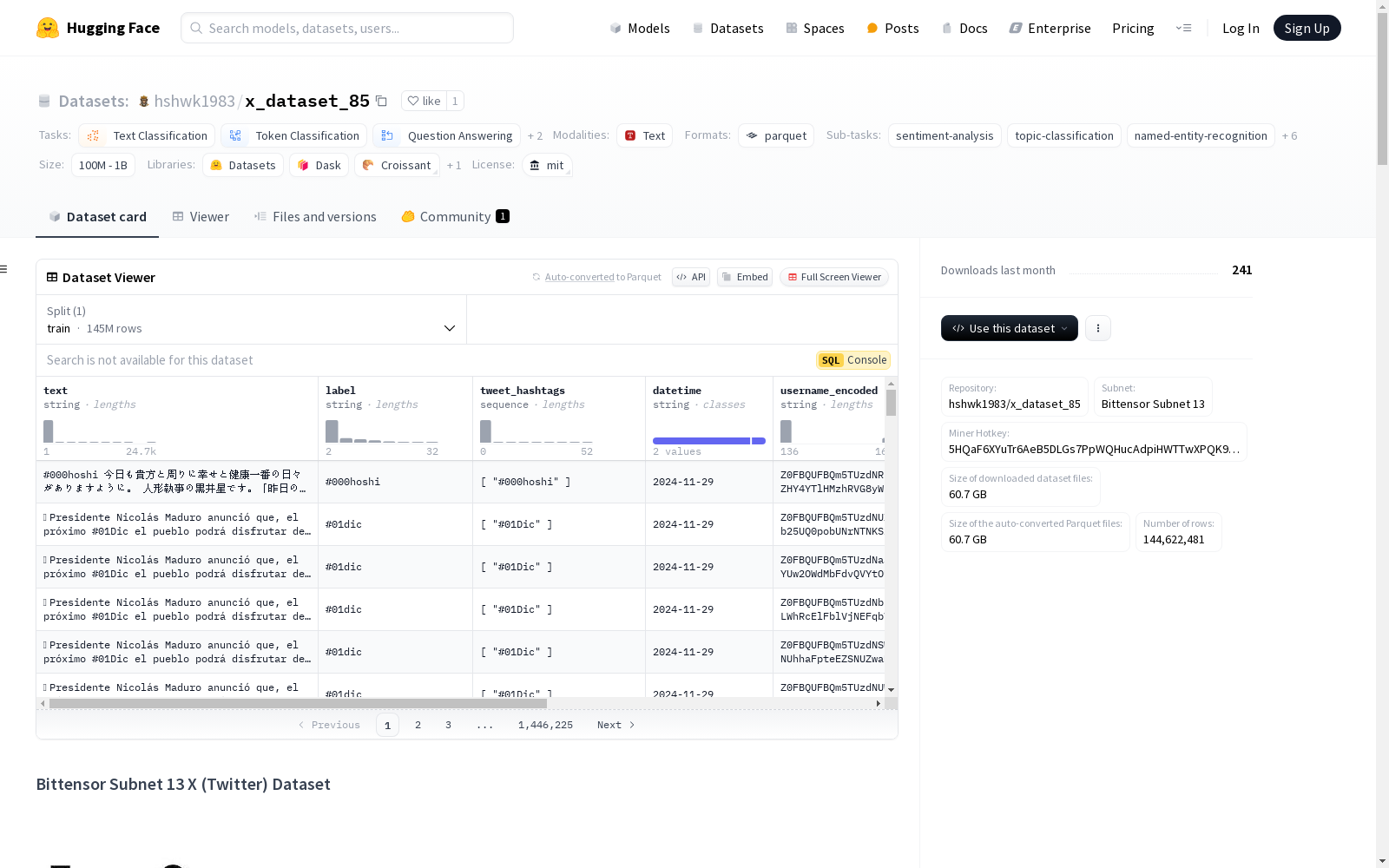1389x868 pixels.
Task: Focus the search models input field
Action: (347, 28)
